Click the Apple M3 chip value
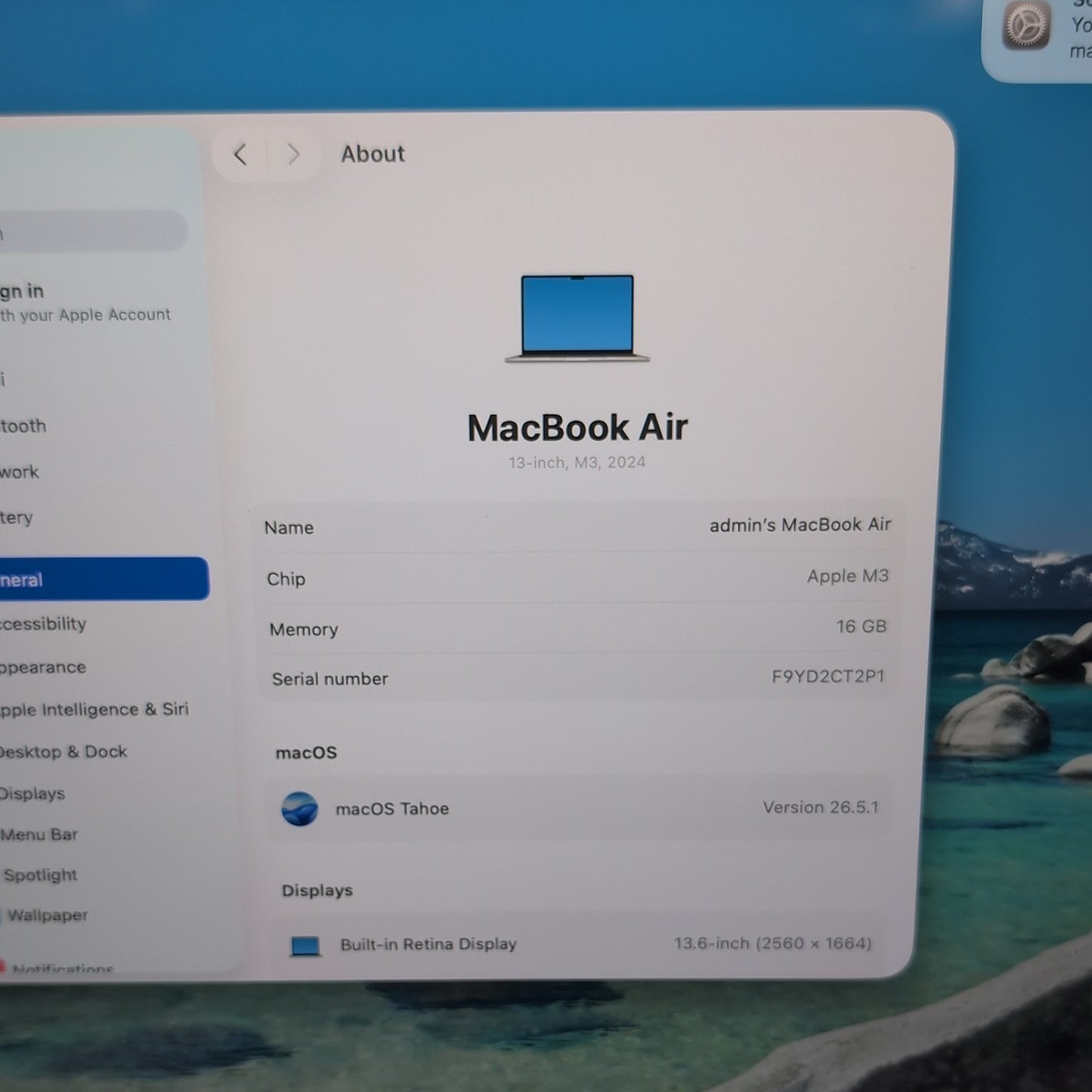Image resolution: width=1092 pixels, height=1092 pixels. (848, 576)
